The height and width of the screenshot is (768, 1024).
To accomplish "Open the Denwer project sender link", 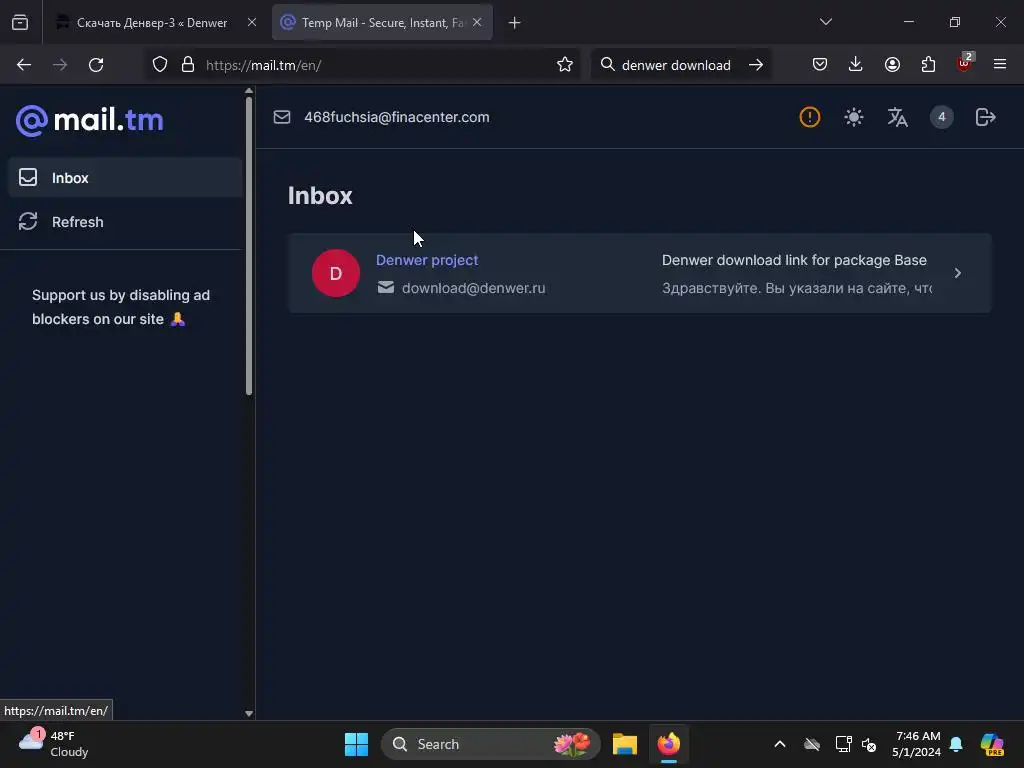I will 427,260.
